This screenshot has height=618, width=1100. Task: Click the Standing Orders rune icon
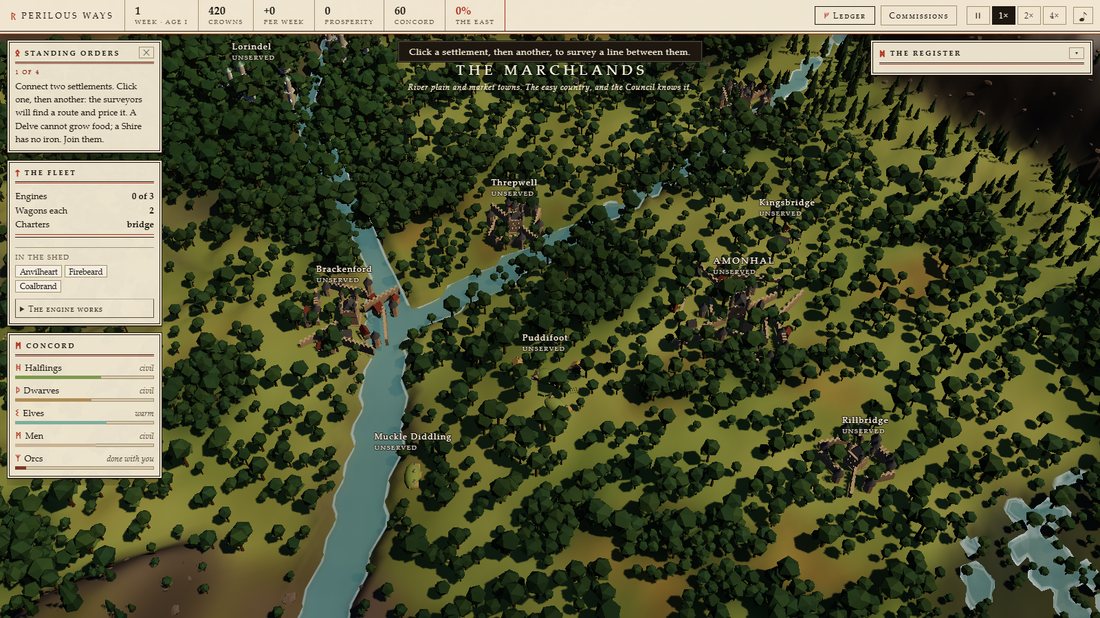pyautogui.click(x=18, y=53)
